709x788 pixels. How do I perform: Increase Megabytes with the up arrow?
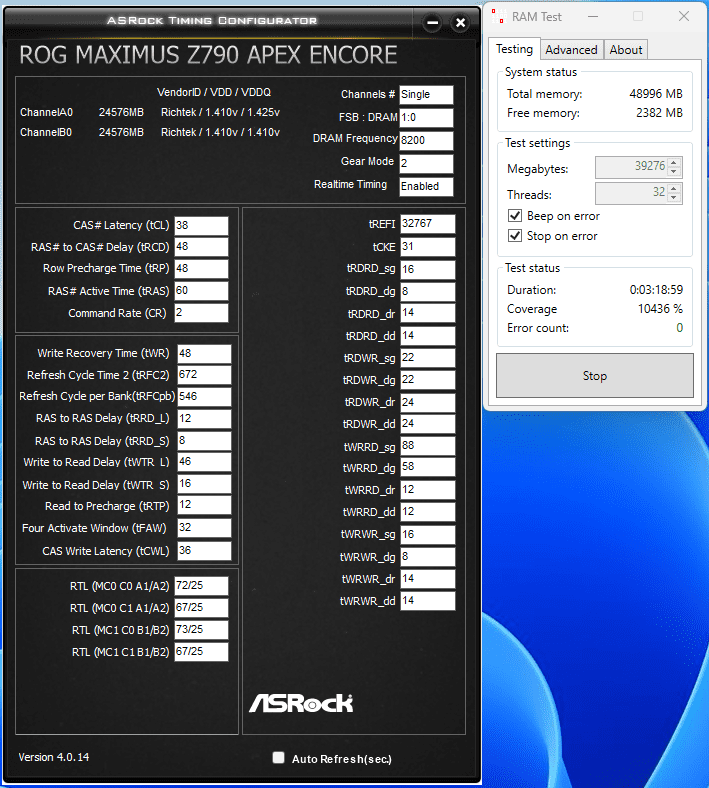(x=674, y=162)
